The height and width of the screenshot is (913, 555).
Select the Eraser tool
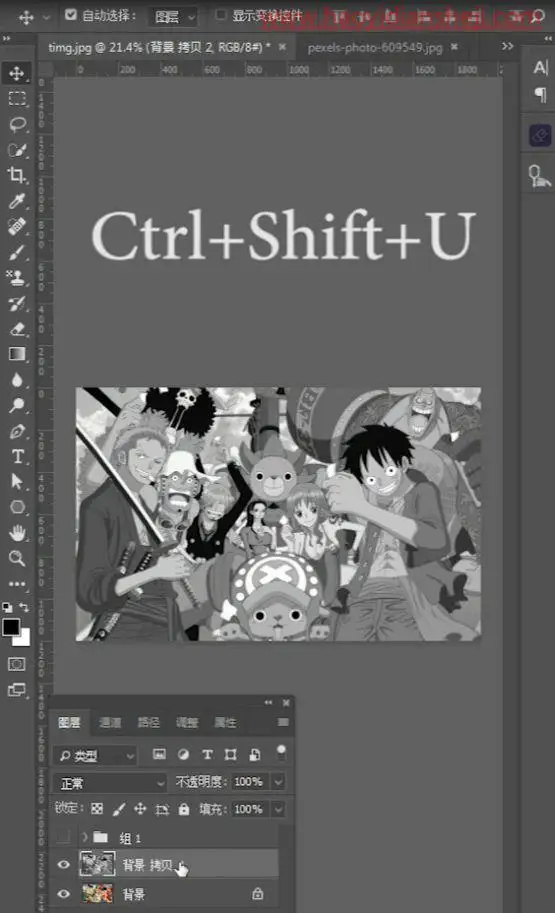pyautogui.click(x=17, y=329)
